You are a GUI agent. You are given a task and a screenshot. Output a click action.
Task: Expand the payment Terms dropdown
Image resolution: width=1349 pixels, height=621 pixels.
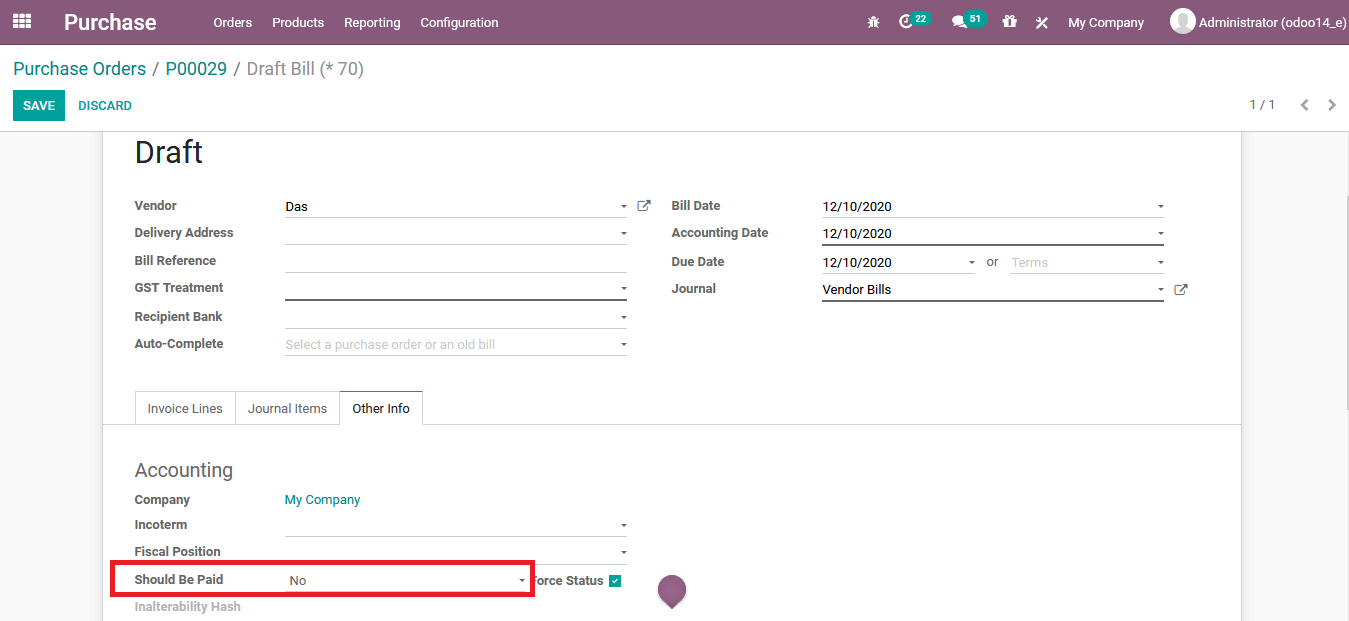(1160, 263)
